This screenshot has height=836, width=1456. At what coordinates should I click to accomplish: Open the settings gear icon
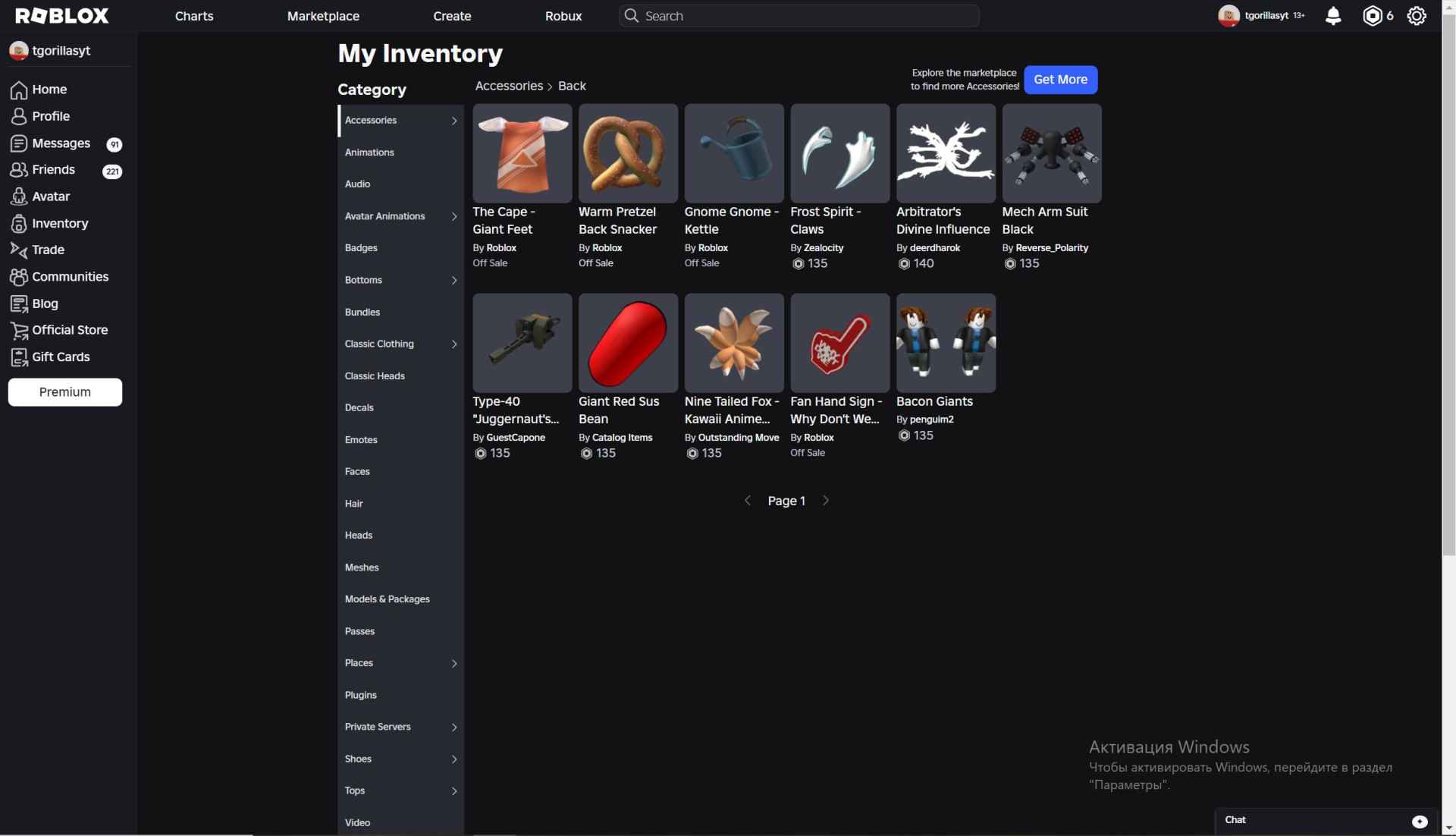(1416, 16)
